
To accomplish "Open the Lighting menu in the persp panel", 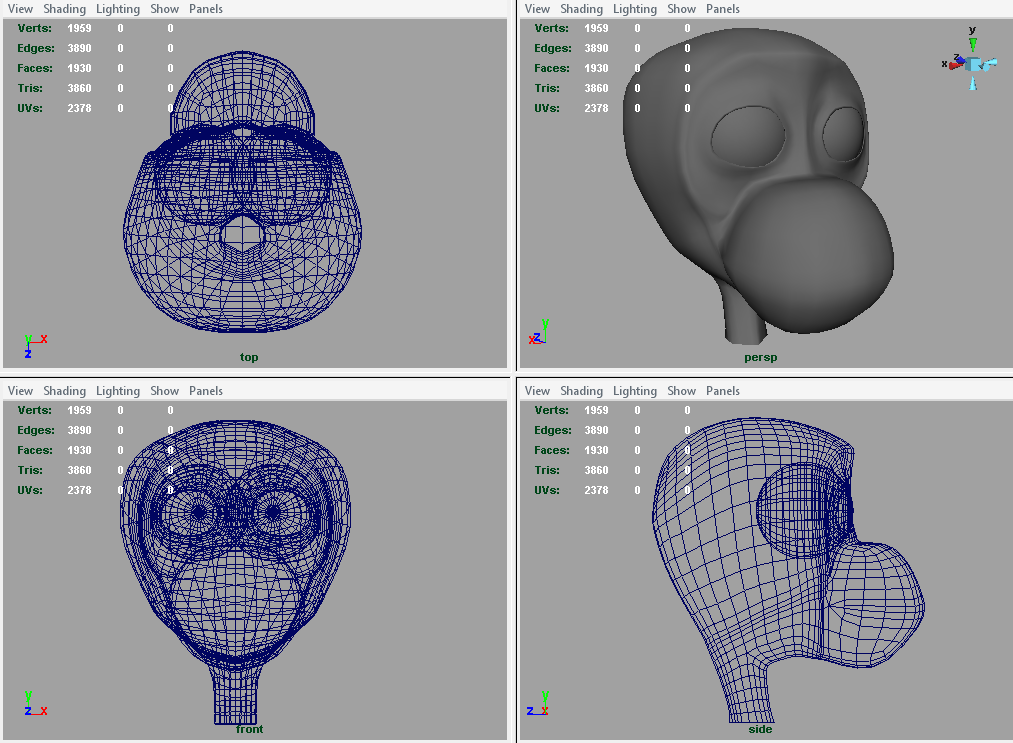I will (x=634, y=9).
